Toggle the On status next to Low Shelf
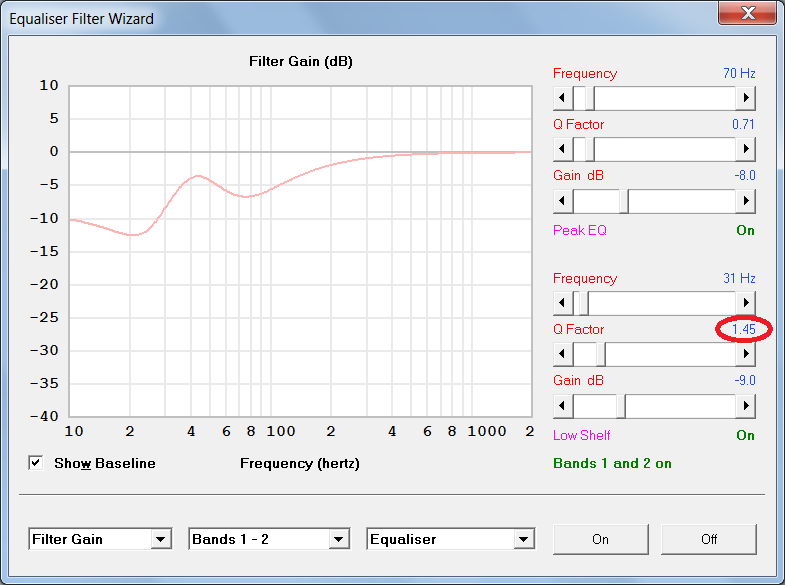This screenshot has height=585, width=785. tap(745, 435)
